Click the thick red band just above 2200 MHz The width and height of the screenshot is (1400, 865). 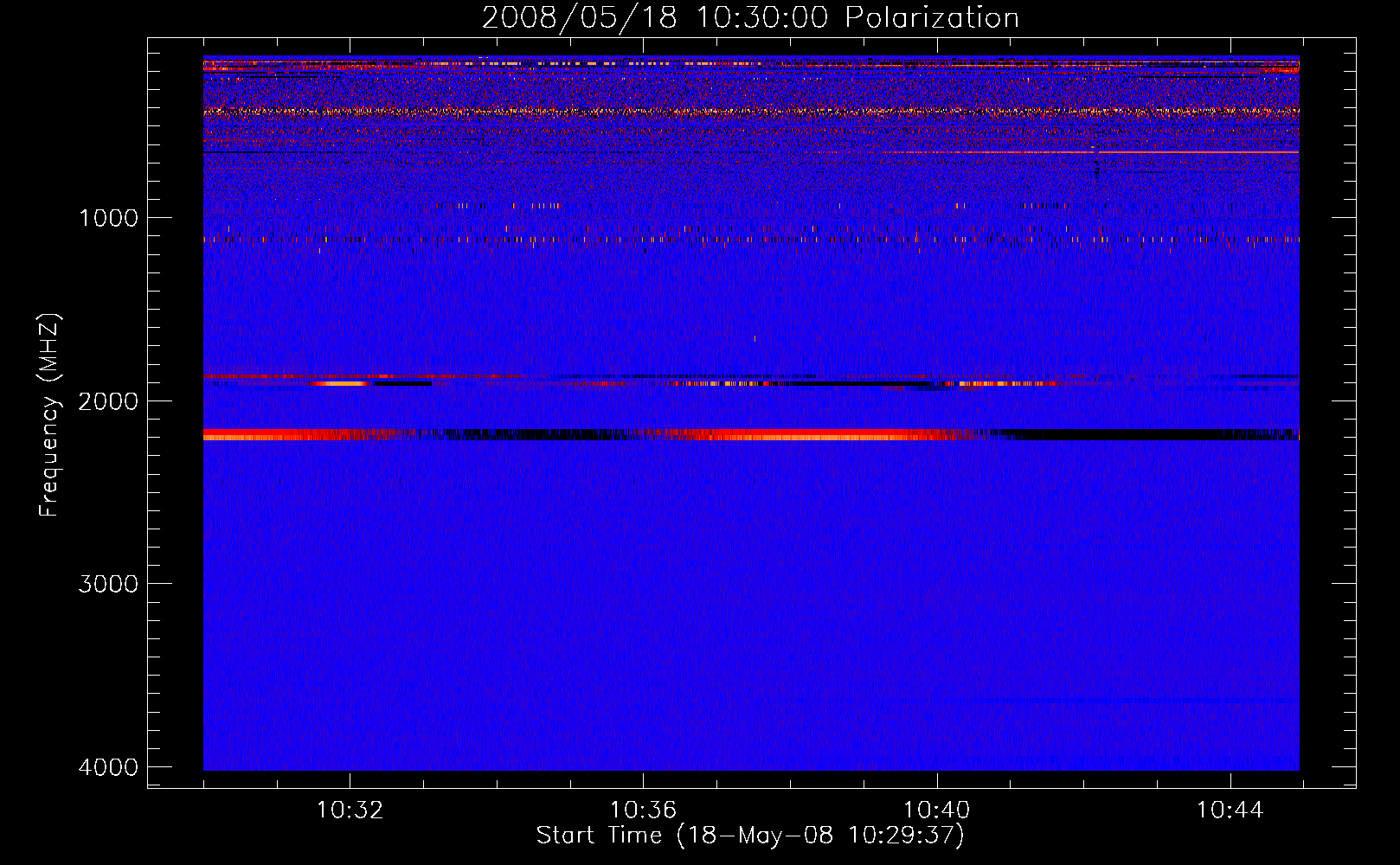[751, 434]
